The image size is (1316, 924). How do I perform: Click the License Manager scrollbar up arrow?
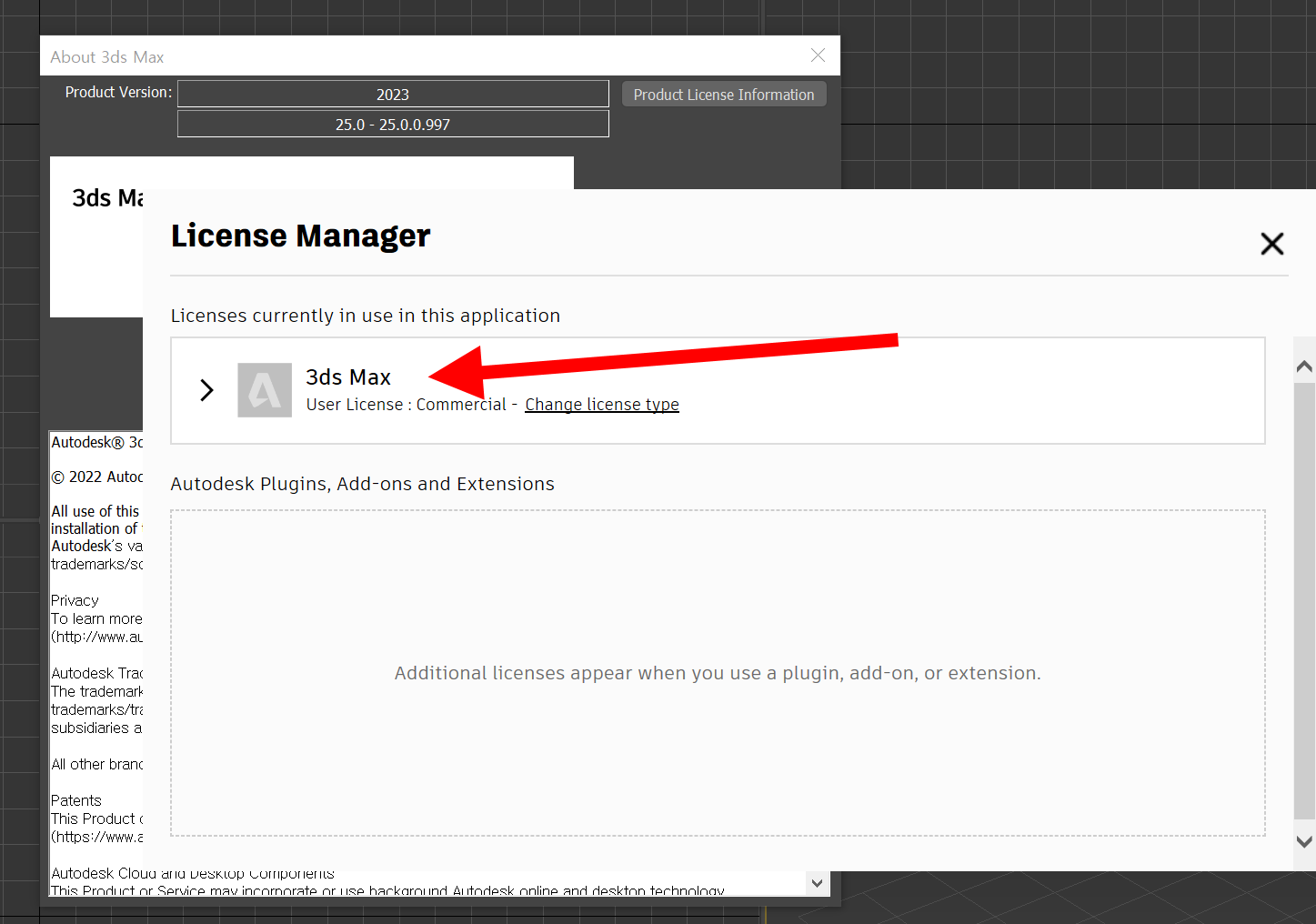pyautogui.click(x=1304, y=366)
